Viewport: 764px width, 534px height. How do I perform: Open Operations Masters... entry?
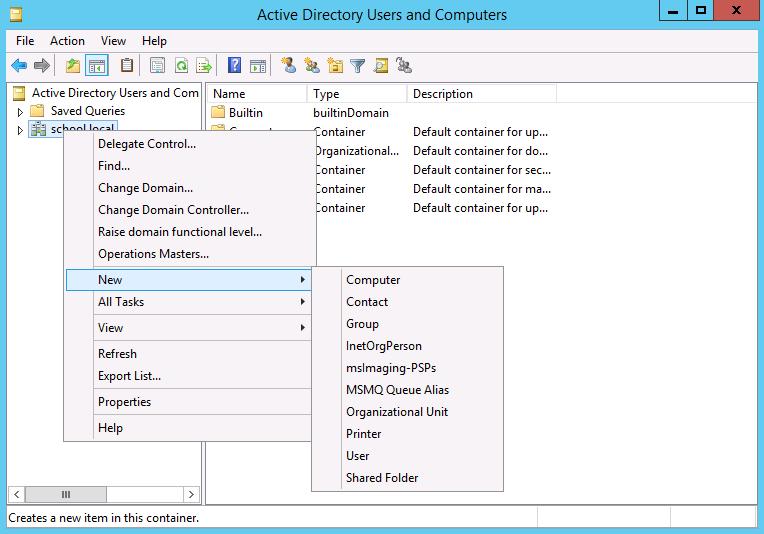point(188,254)
